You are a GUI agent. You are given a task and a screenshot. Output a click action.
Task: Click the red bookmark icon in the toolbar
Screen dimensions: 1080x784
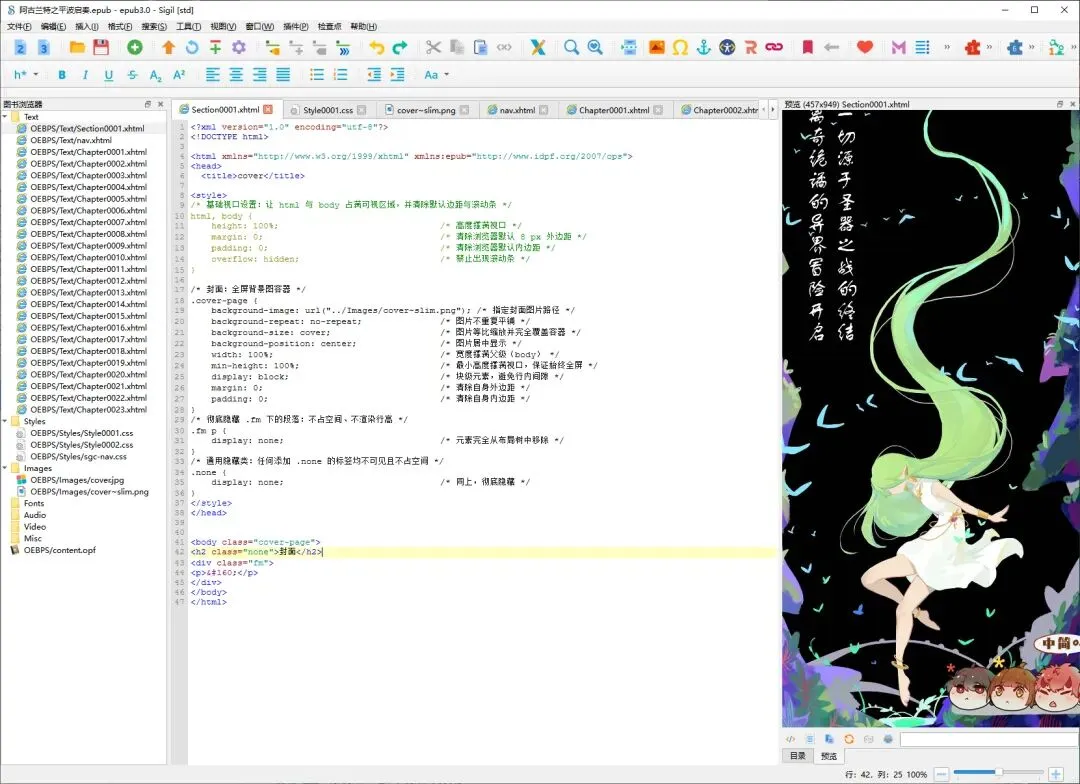pos(807,47)
